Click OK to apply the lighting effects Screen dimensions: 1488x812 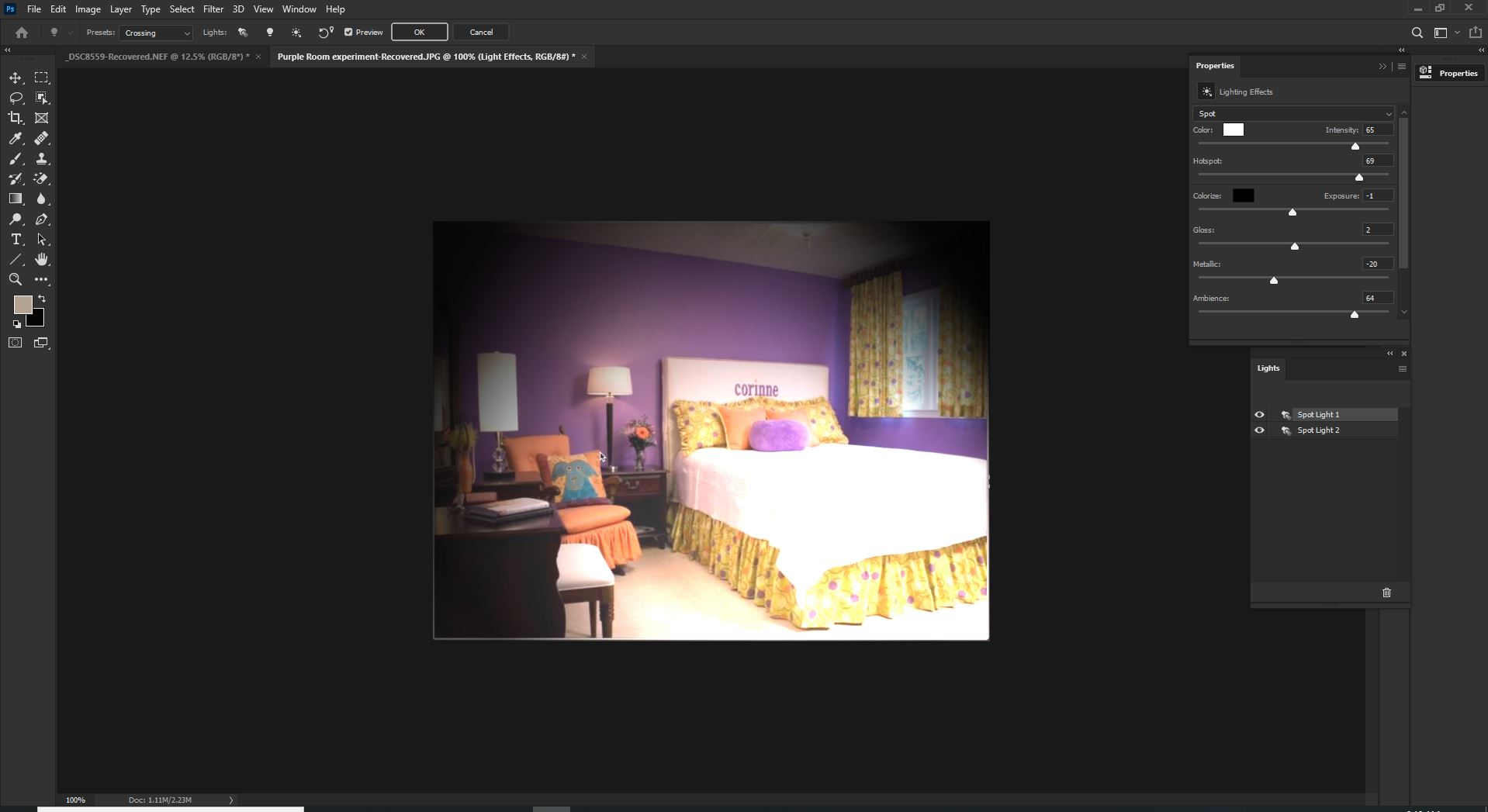pyautogui.click(x=418, y=32)
